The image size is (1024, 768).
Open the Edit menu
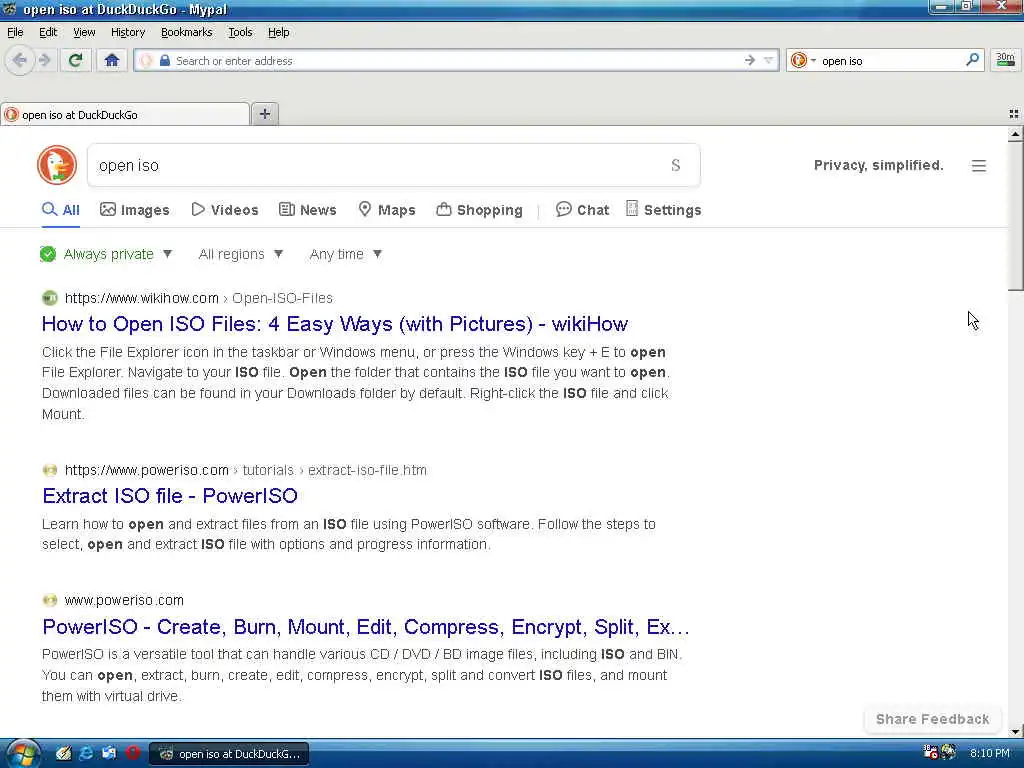48,32
